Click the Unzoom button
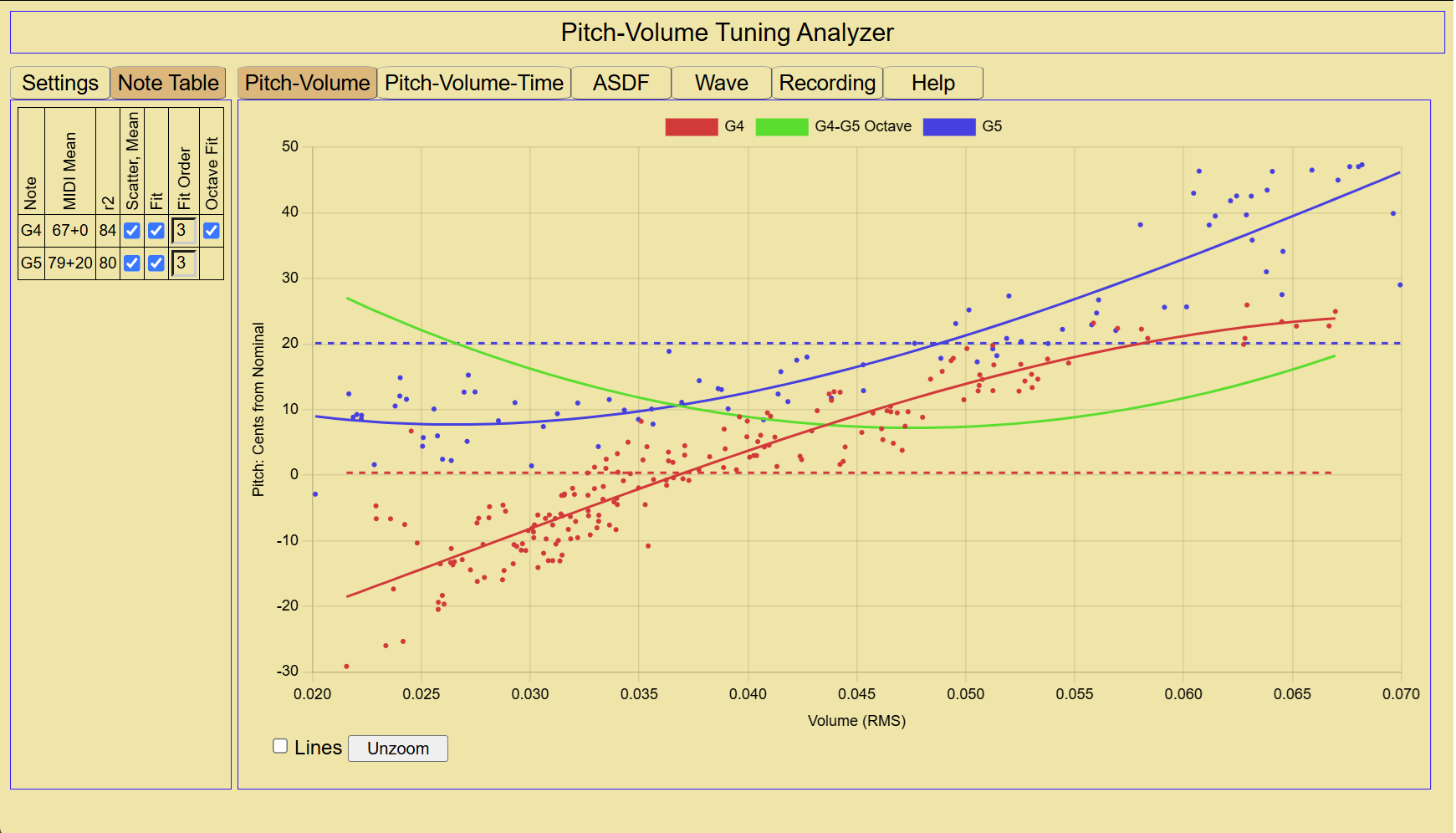Screen dimensions: 1456x833 pyautogui.click(x=398, y=749)
